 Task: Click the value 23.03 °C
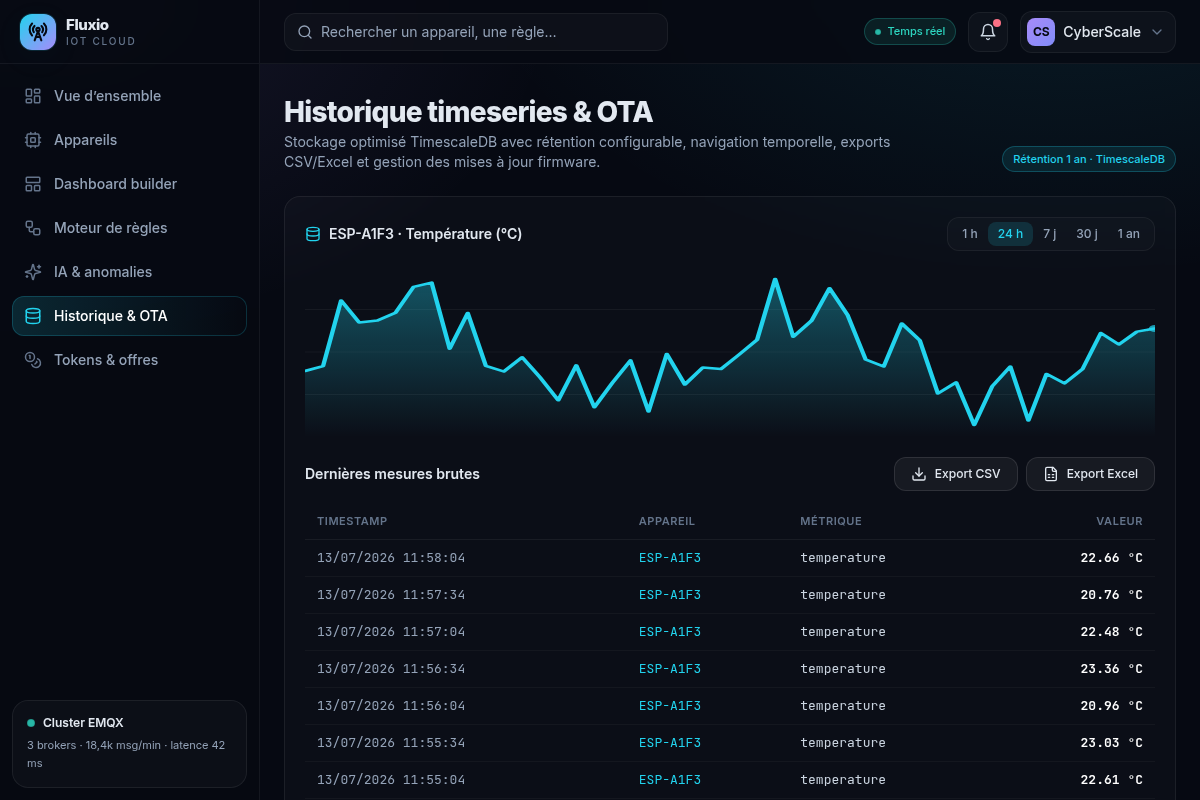1111,743
